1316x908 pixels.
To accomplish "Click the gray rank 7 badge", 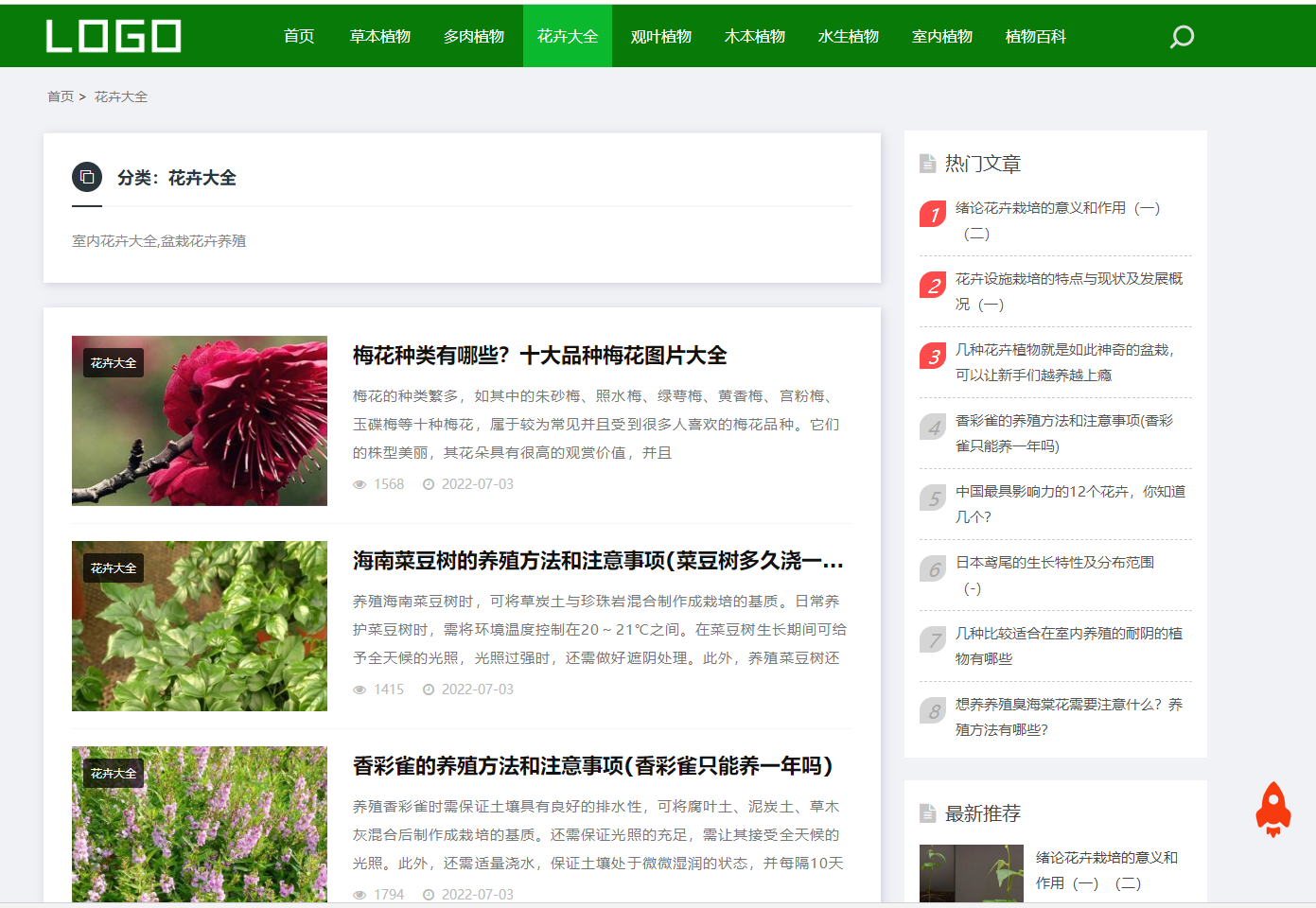I will click(x=933, y=640).
